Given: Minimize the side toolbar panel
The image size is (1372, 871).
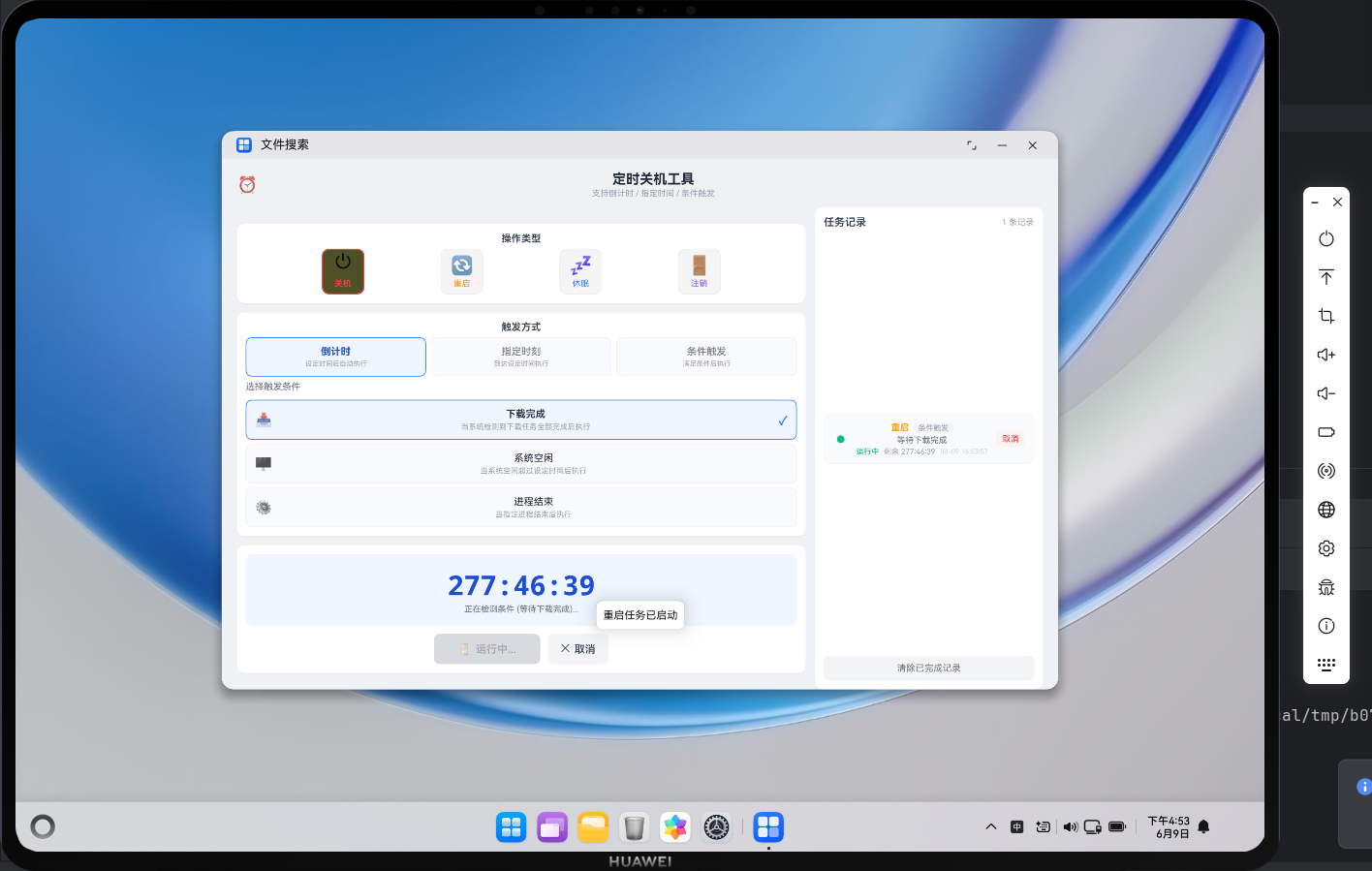Looking at the screenshot, I should coord(1315,202).
